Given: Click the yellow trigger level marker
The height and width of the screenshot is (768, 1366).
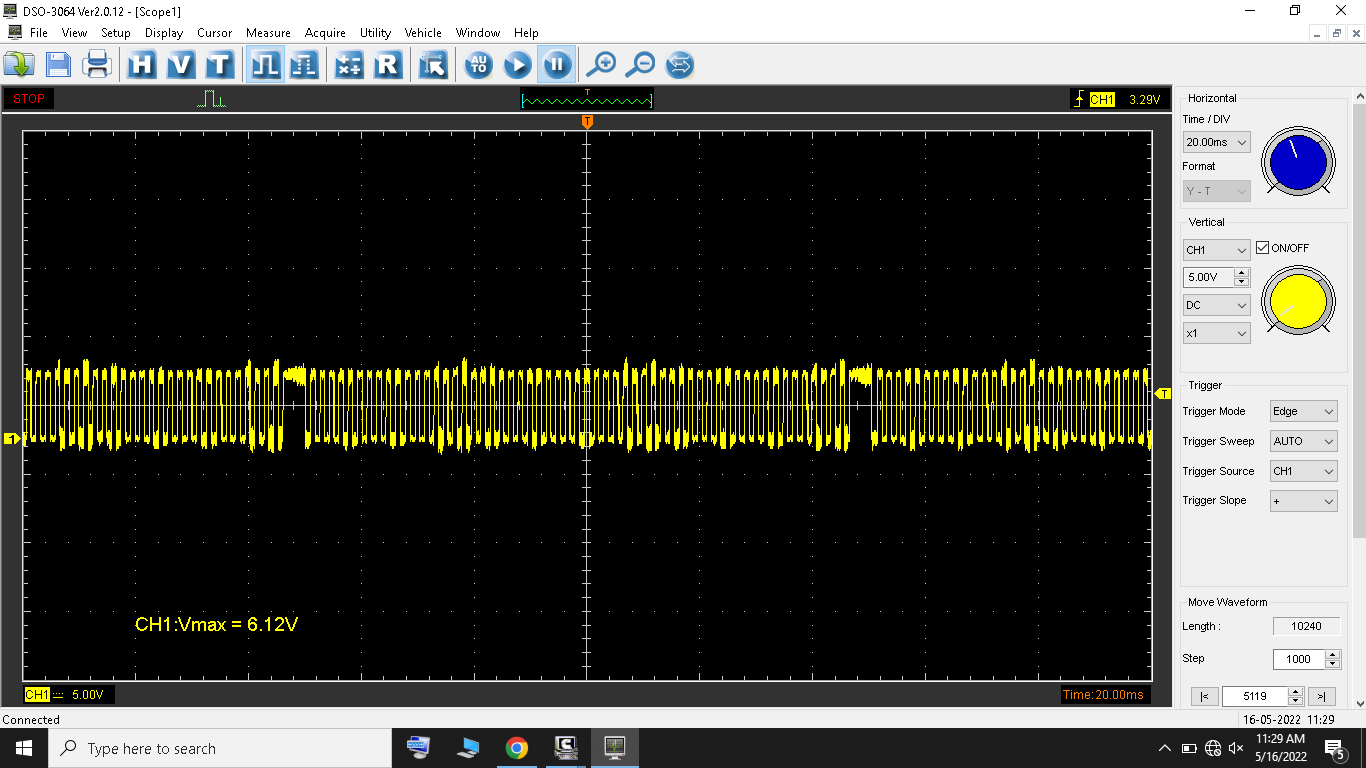Looking at the screenshot, I should click(x=1163, y=394).
